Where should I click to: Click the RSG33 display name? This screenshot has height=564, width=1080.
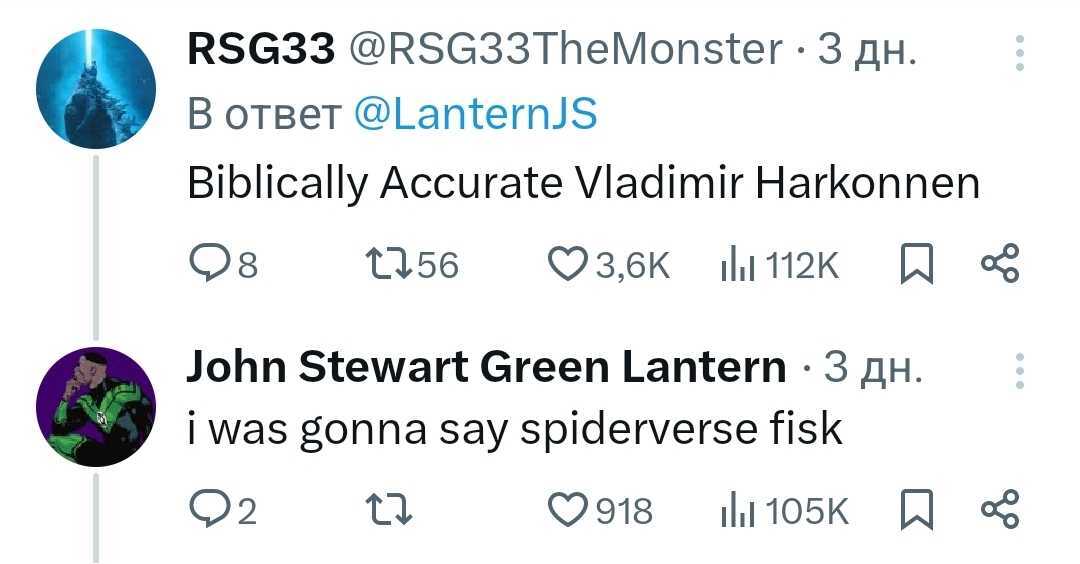point(260,50)
